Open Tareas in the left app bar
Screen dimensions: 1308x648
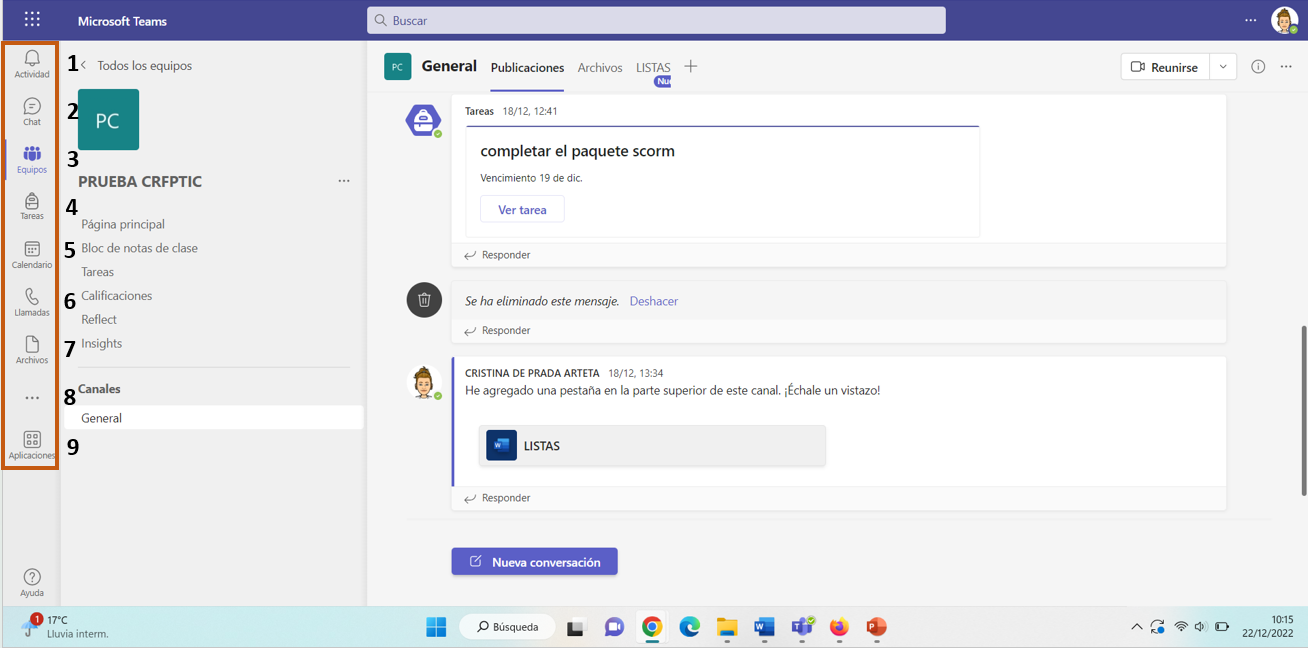32,207
